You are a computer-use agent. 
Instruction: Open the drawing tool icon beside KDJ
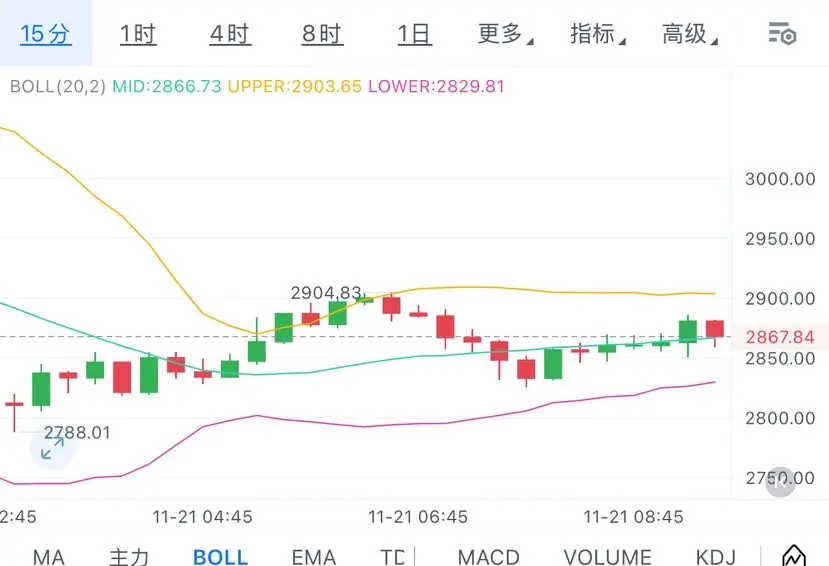click(x=794, y=556)
